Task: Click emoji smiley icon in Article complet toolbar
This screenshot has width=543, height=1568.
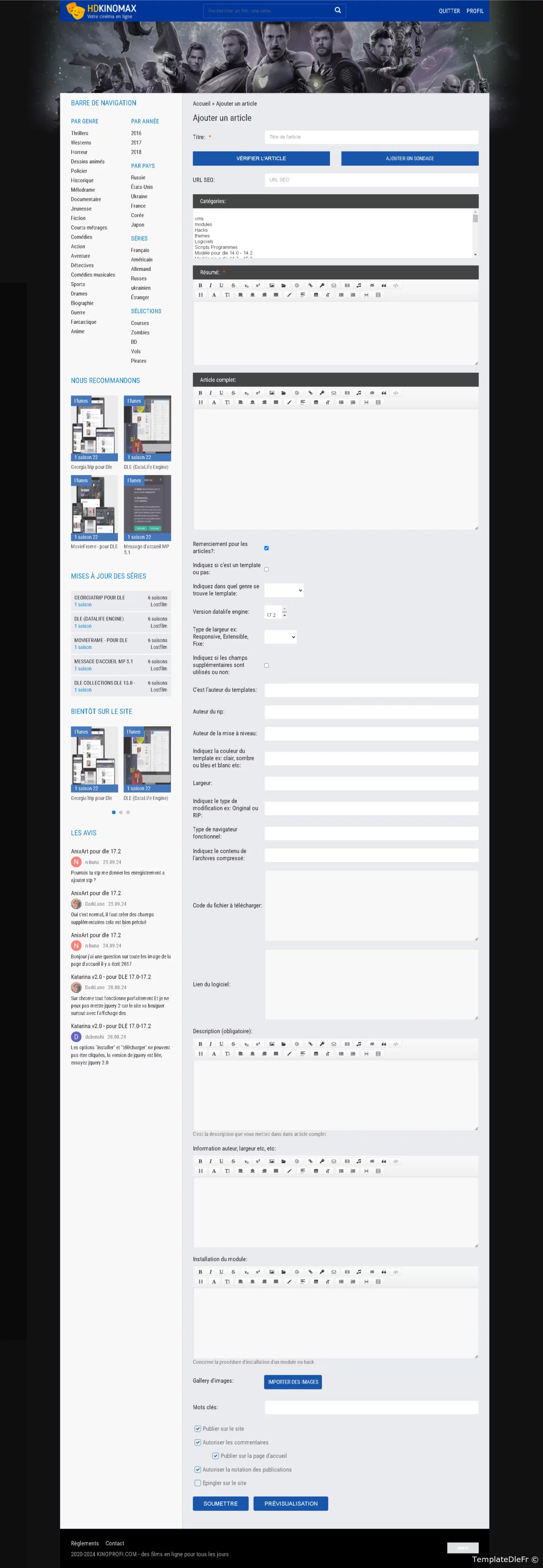Action: click(297, 393)
